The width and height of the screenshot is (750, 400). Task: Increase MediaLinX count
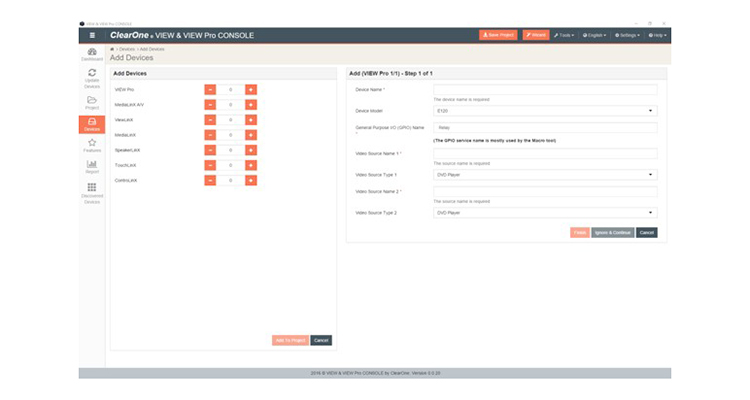[251, 135]
